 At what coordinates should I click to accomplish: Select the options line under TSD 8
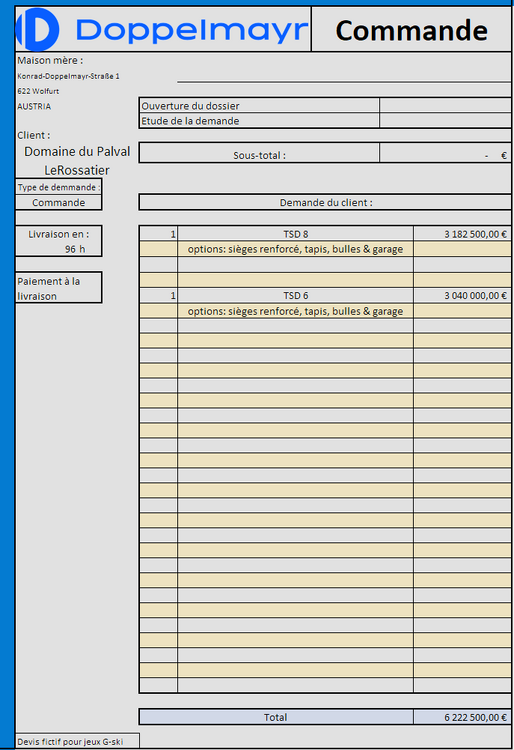[295, 249]
